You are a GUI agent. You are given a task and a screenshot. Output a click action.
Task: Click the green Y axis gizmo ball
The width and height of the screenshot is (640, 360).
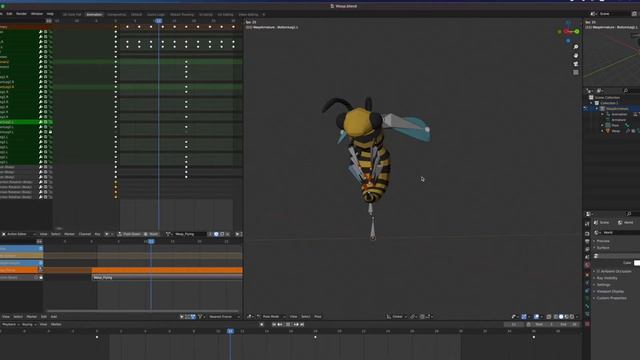[x=577, y=31]
